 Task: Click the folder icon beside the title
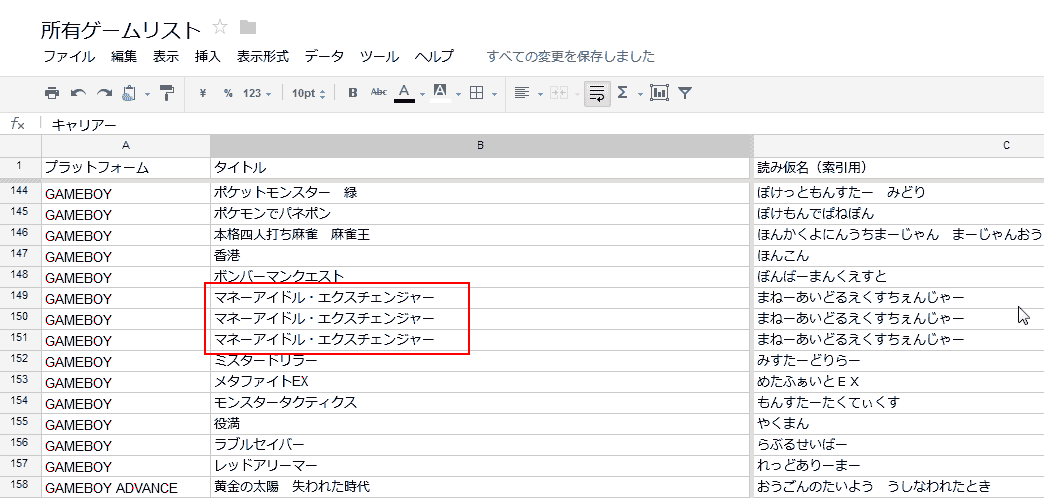[x=248, y=27]
